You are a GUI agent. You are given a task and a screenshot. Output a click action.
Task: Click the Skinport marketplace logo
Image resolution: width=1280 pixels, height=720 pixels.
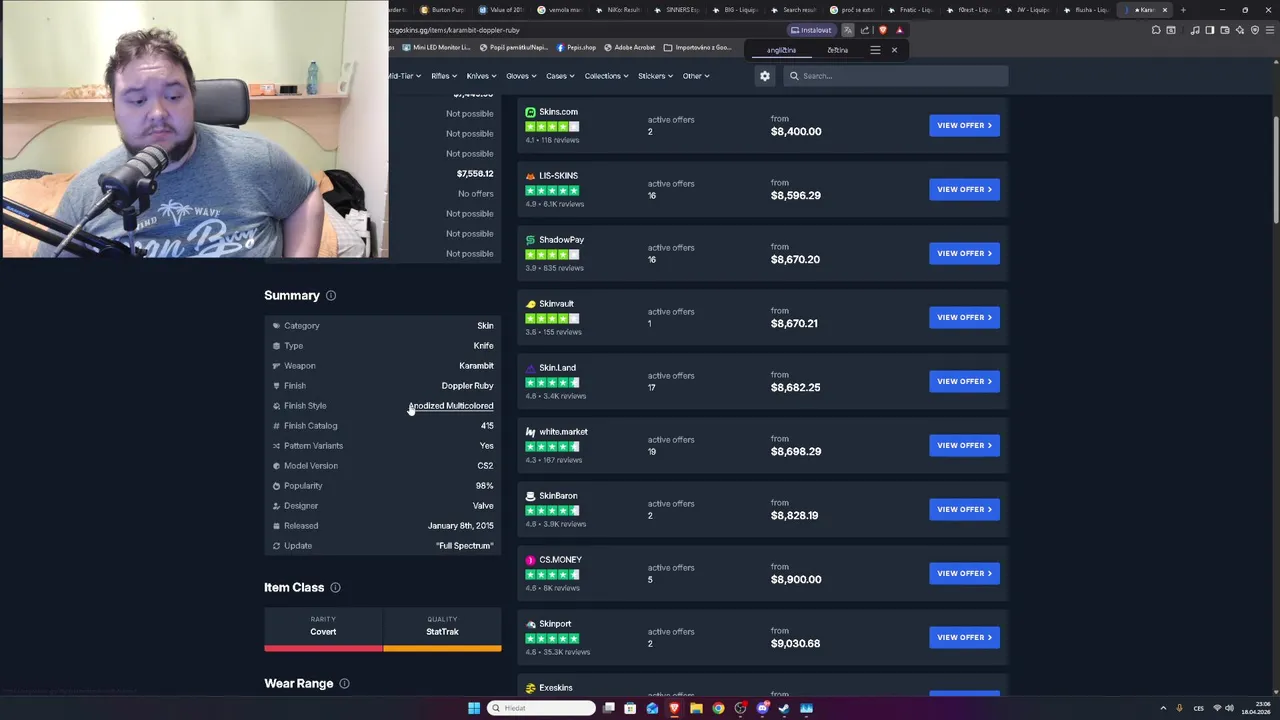pos(530,624)
